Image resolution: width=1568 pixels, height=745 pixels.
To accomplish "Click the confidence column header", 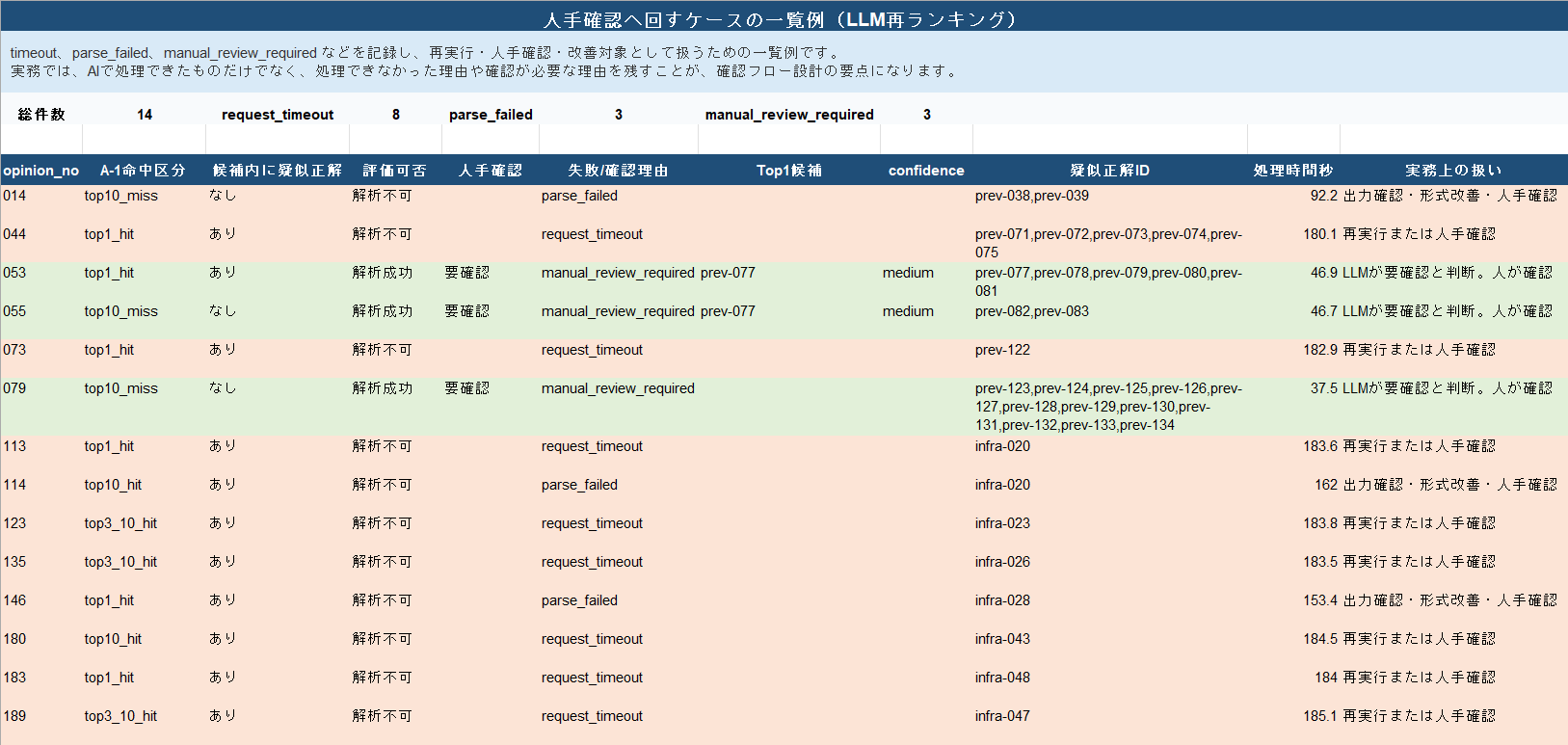I will [926, 171].
